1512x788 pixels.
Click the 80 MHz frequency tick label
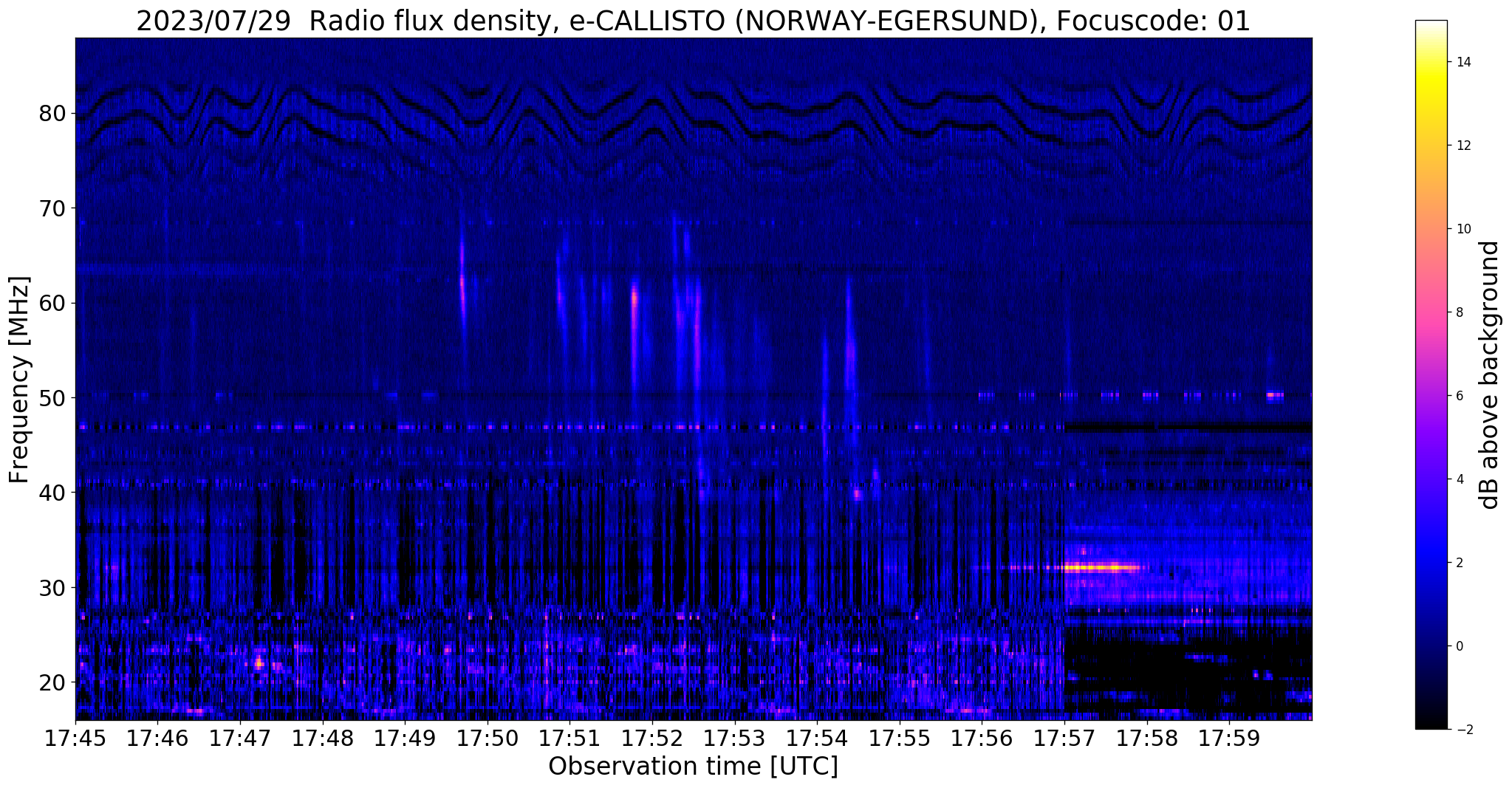(53, 114)
